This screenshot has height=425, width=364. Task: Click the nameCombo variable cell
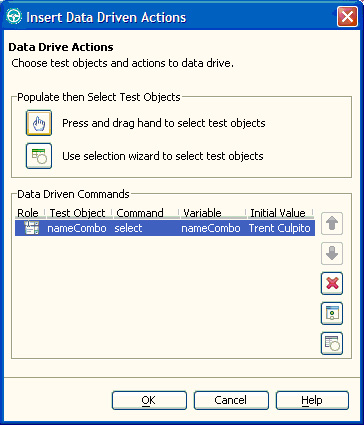coord(211,228)
